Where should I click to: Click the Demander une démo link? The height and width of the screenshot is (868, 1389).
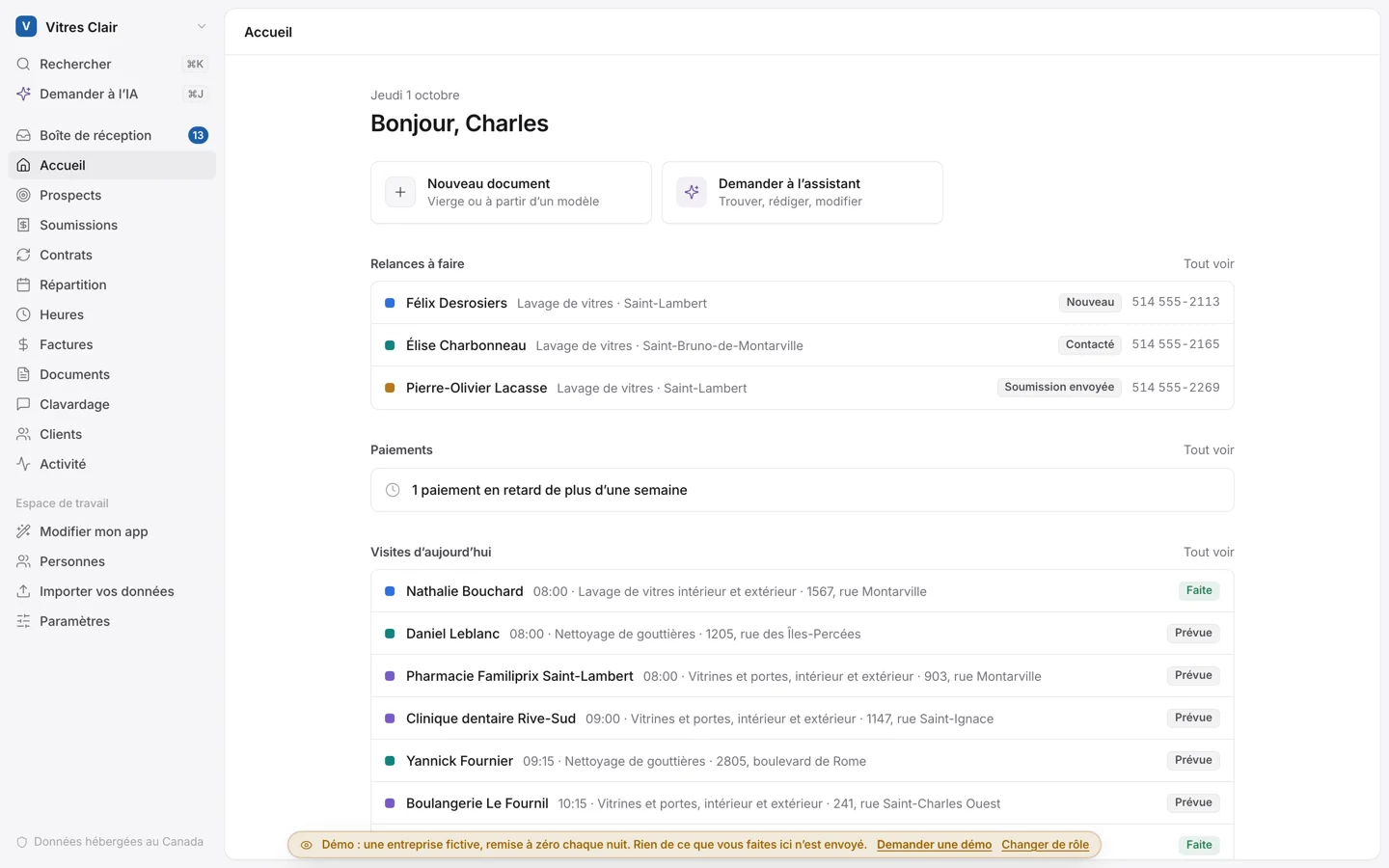pos(934,845)
